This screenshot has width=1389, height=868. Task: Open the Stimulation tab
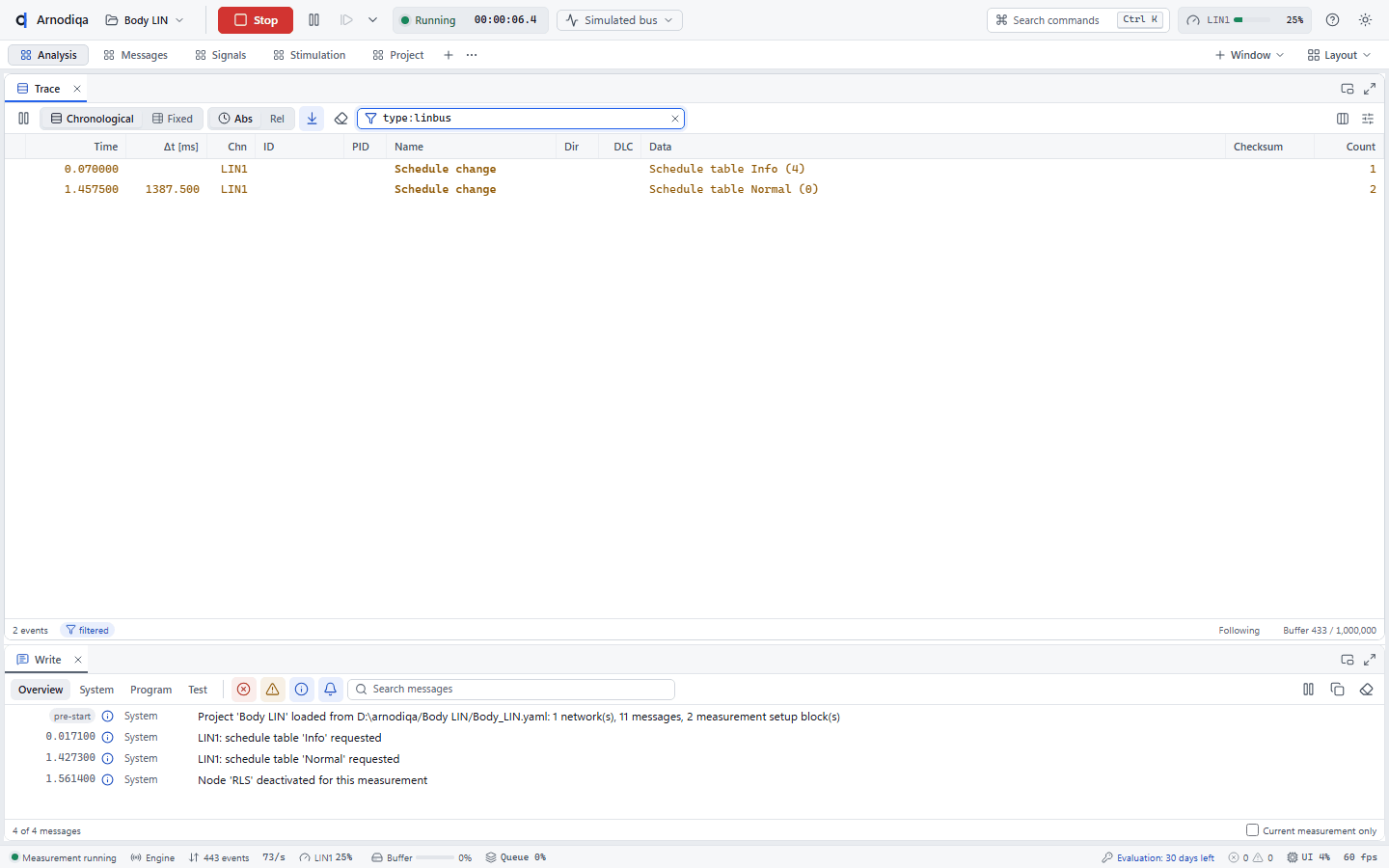[310, 55]
